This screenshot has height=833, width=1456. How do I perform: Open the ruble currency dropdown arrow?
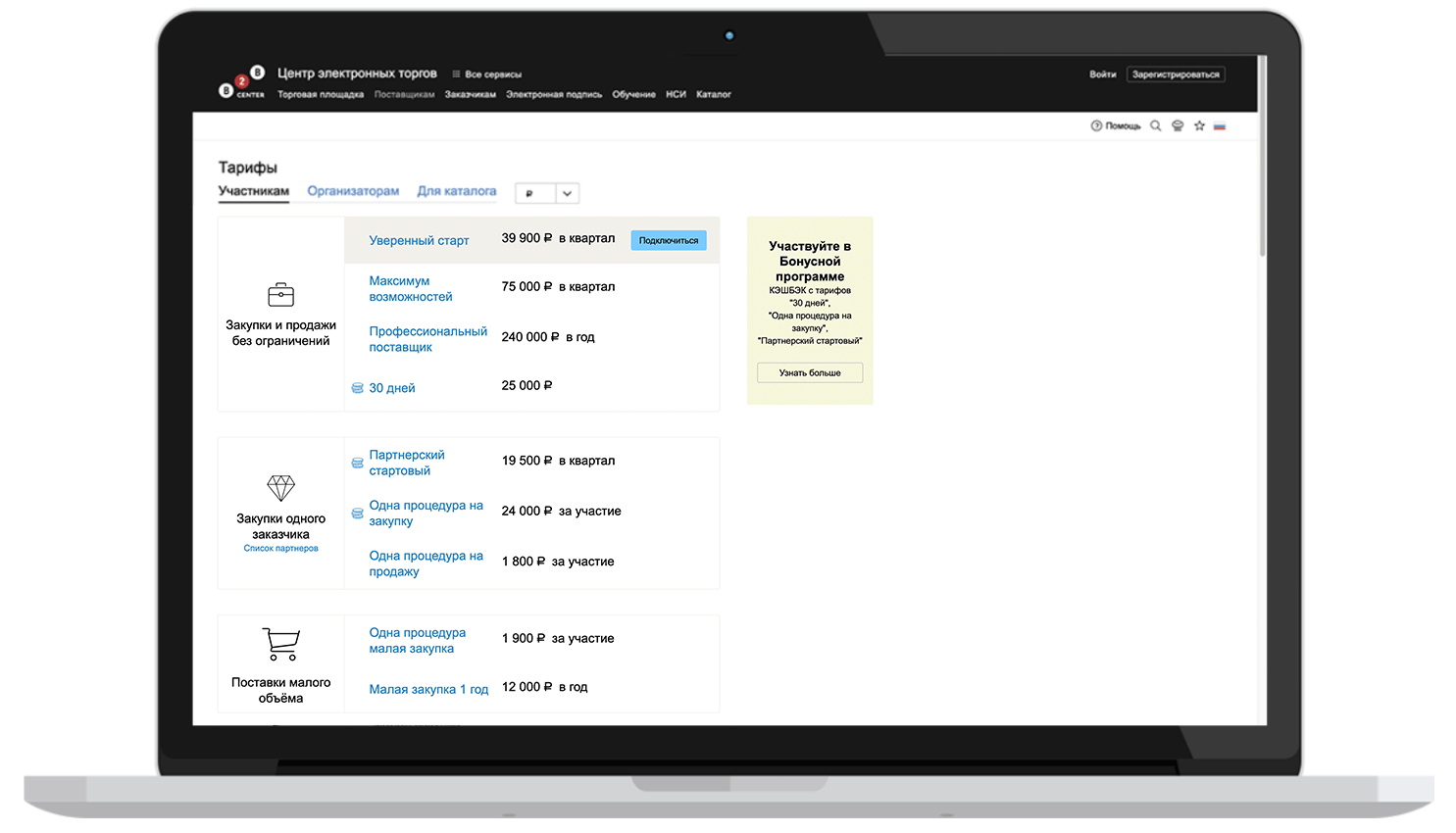(x=567, y=194)
